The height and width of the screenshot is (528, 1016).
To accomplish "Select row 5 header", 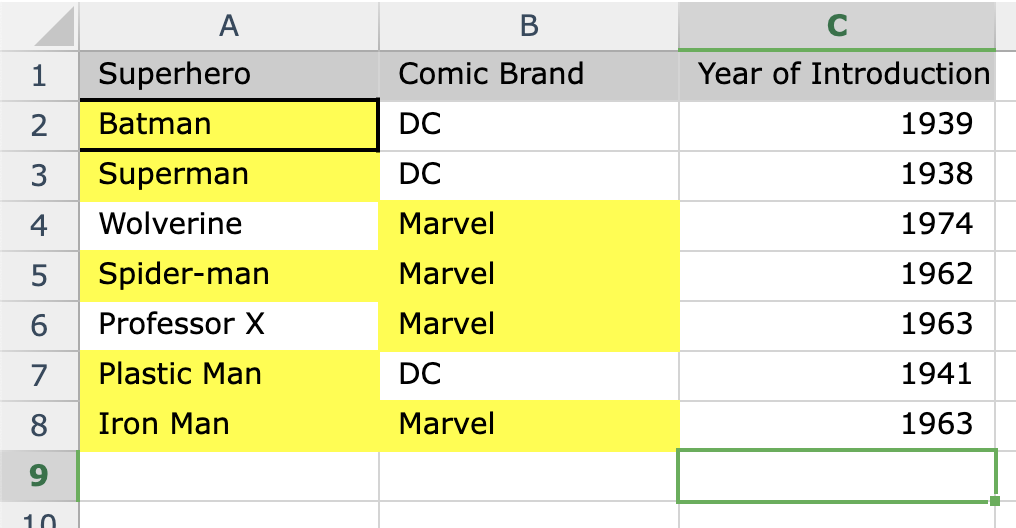I will pos(39,275).
